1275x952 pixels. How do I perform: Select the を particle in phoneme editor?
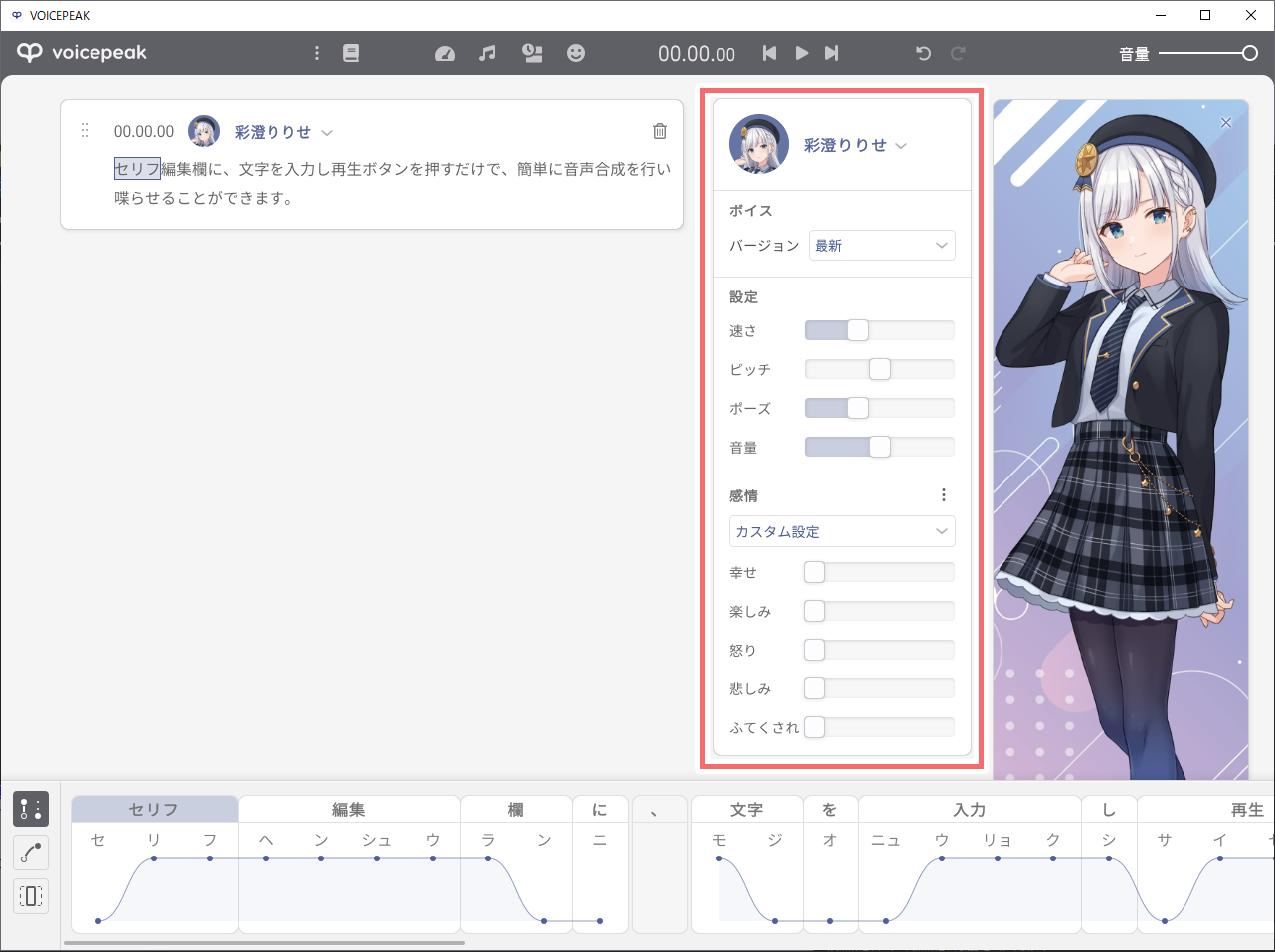click(830, 809)
